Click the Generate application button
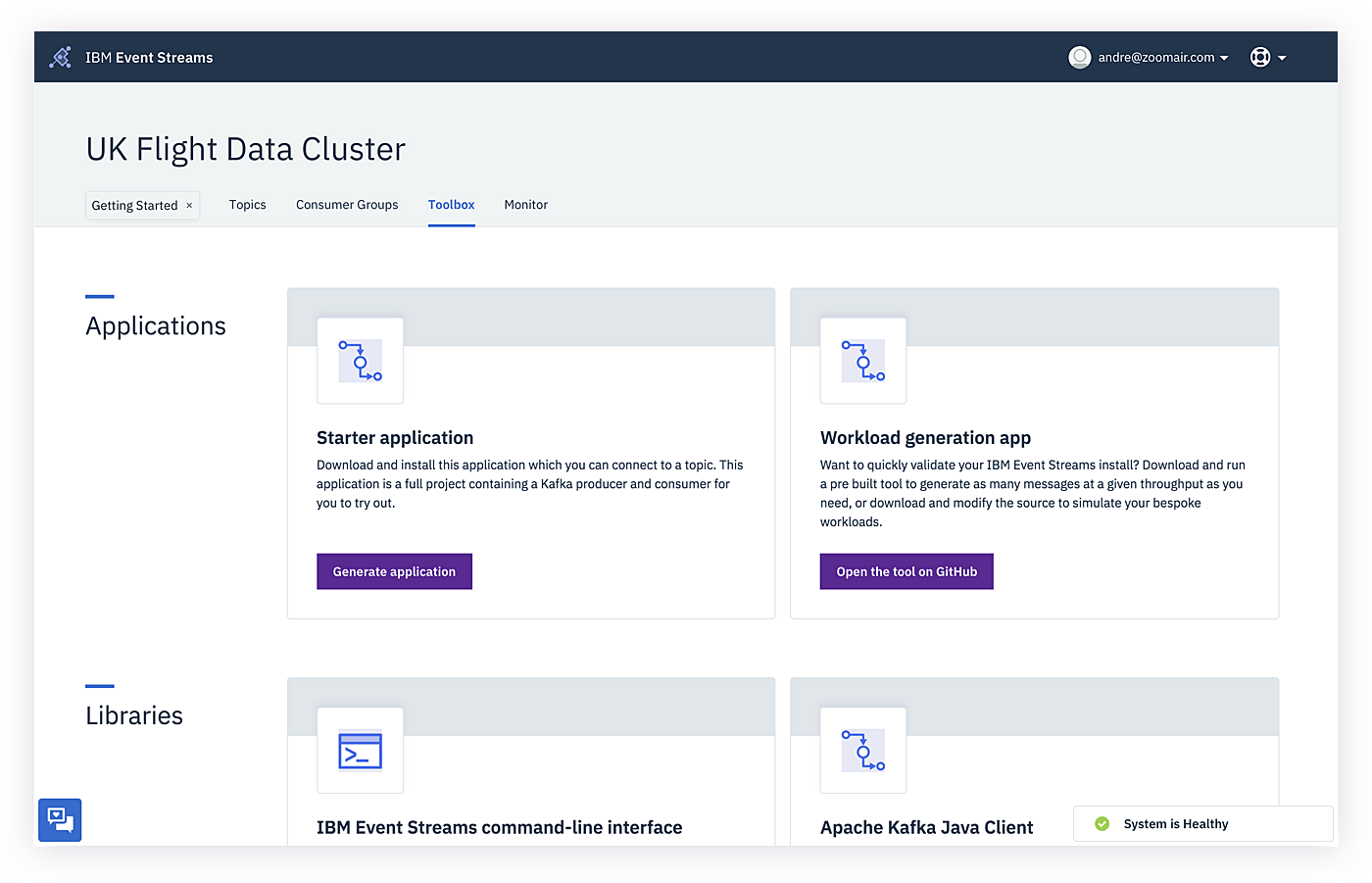 [394, 571]
